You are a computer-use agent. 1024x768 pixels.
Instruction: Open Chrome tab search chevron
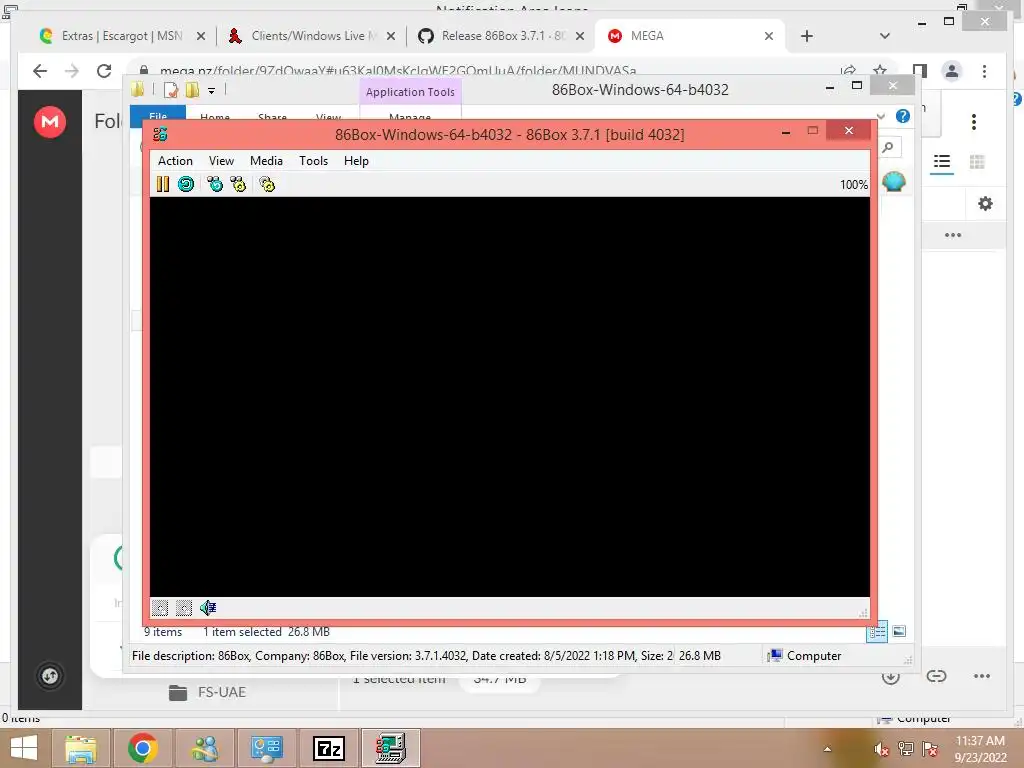point(884,36)
